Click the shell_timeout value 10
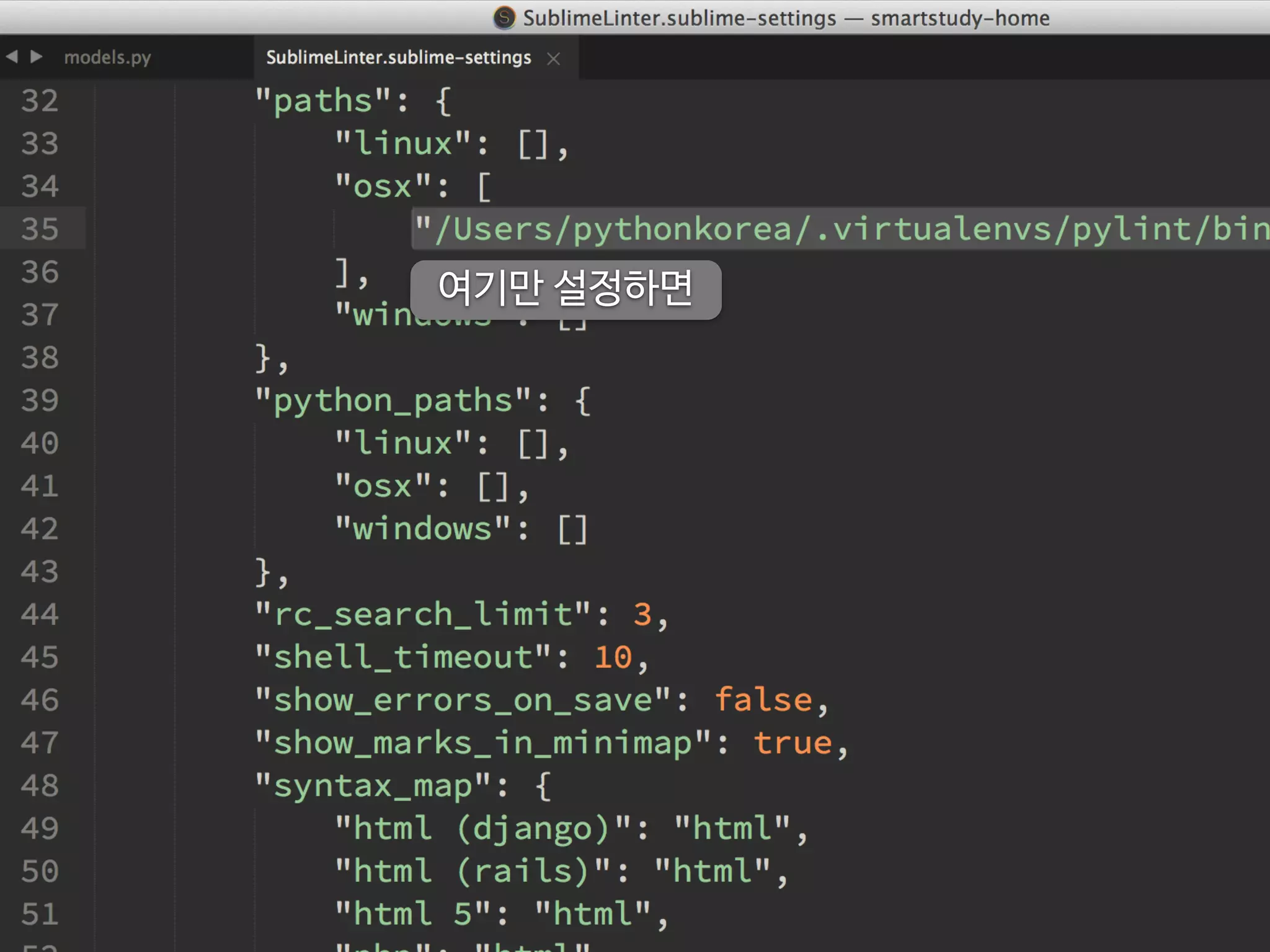 coord(613,657)
